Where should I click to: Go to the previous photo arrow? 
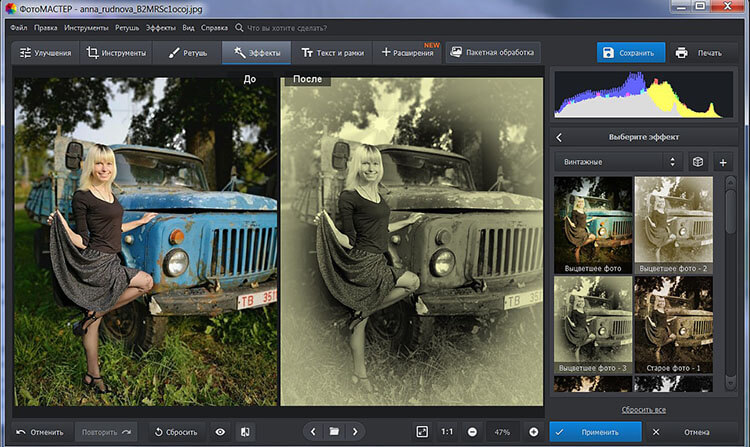pos(313,431)
